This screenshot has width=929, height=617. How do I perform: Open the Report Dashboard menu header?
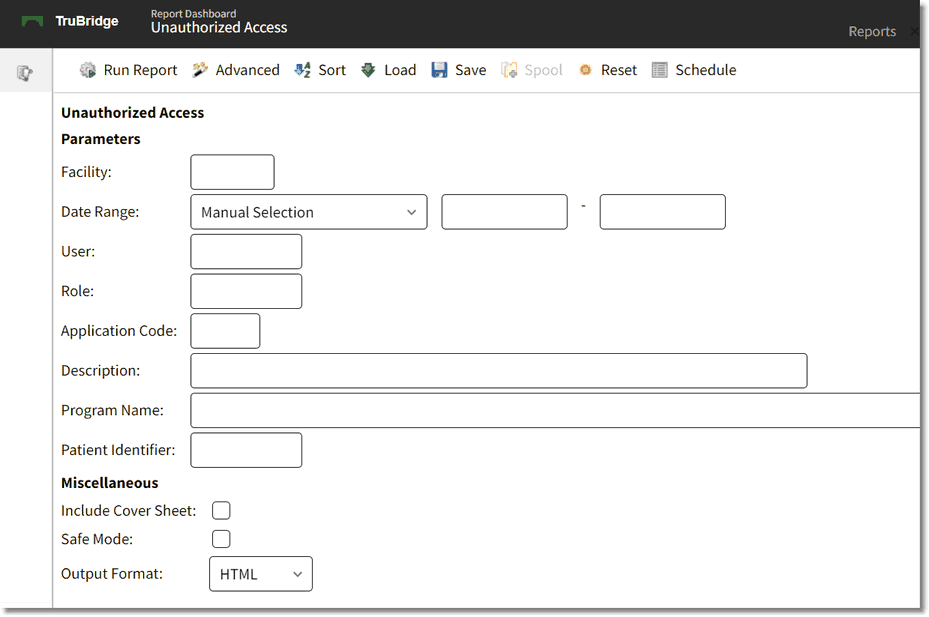[x=193, y=14]
